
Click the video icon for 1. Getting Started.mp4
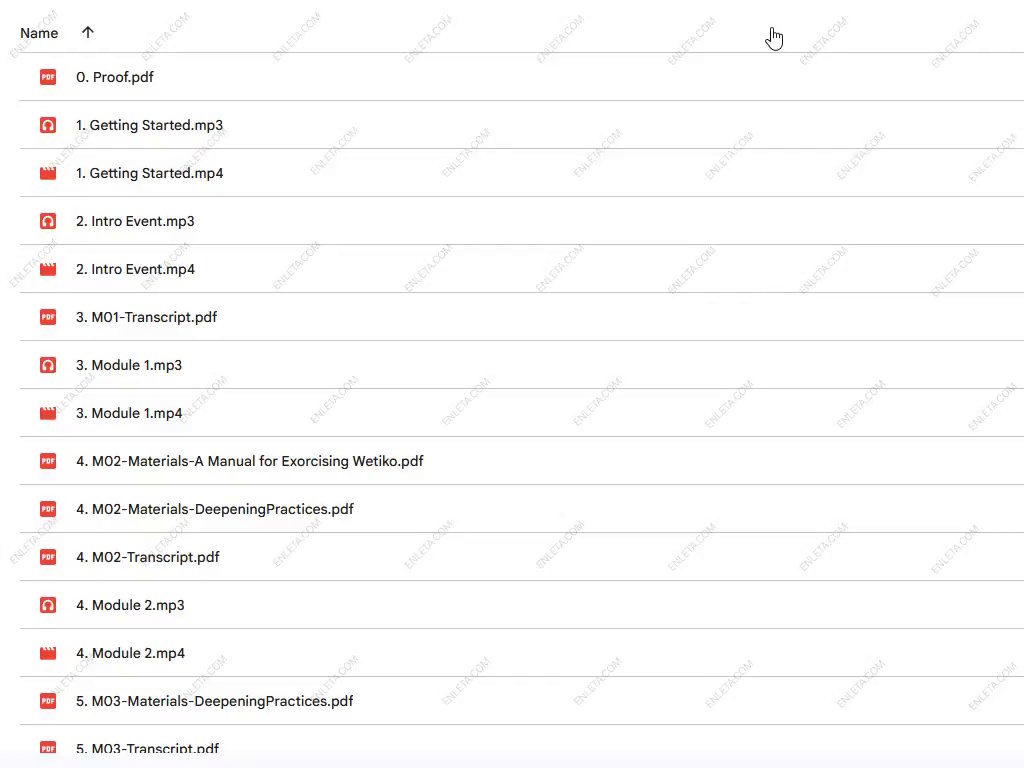pos(47,173)
